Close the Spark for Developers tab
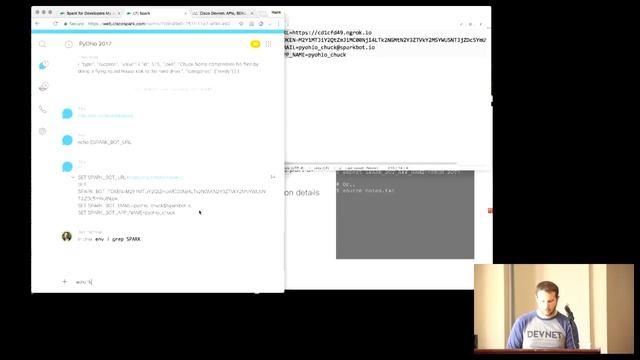640x360 pixels. (119, 13)
